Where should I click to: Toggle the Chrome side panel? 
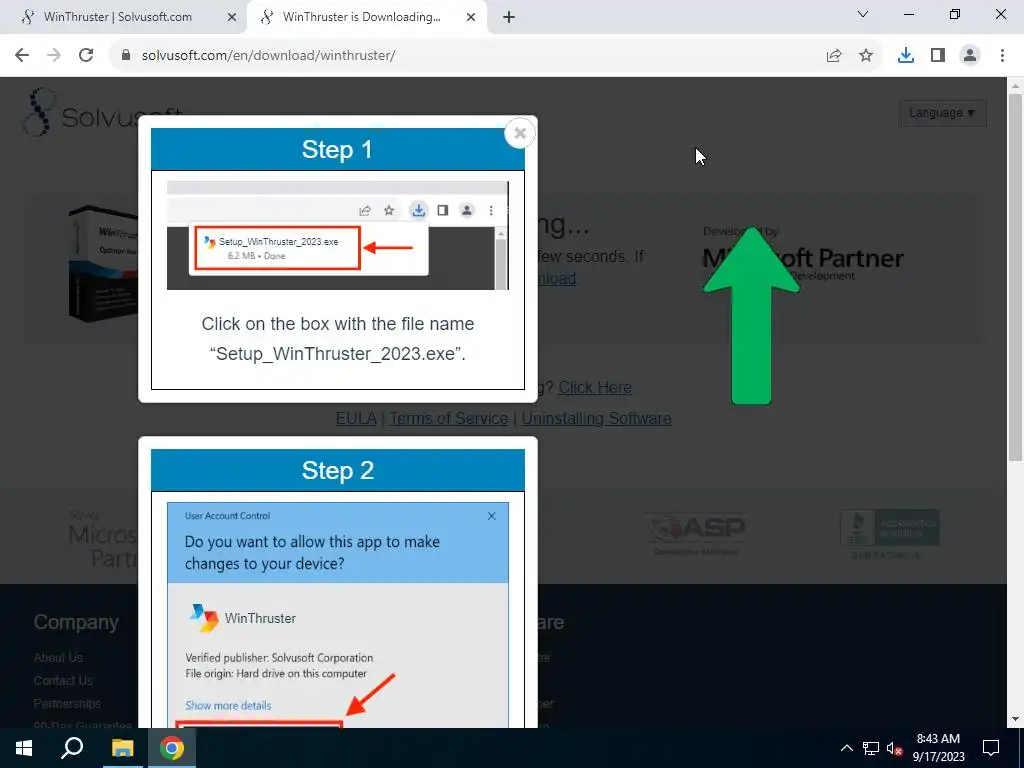pos(938,56)
